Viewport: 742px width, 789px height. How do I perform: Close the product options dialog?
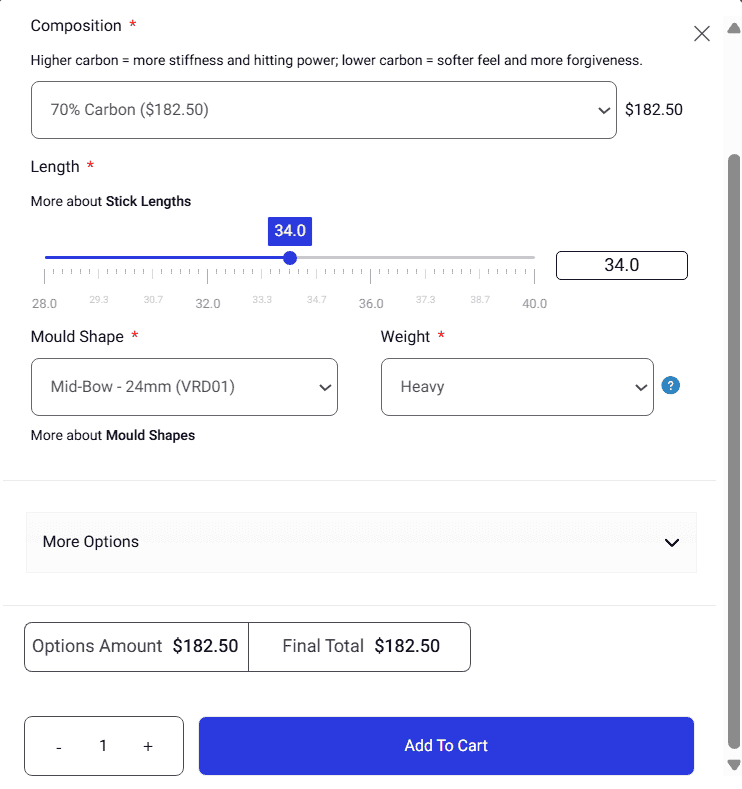point(702,34)
